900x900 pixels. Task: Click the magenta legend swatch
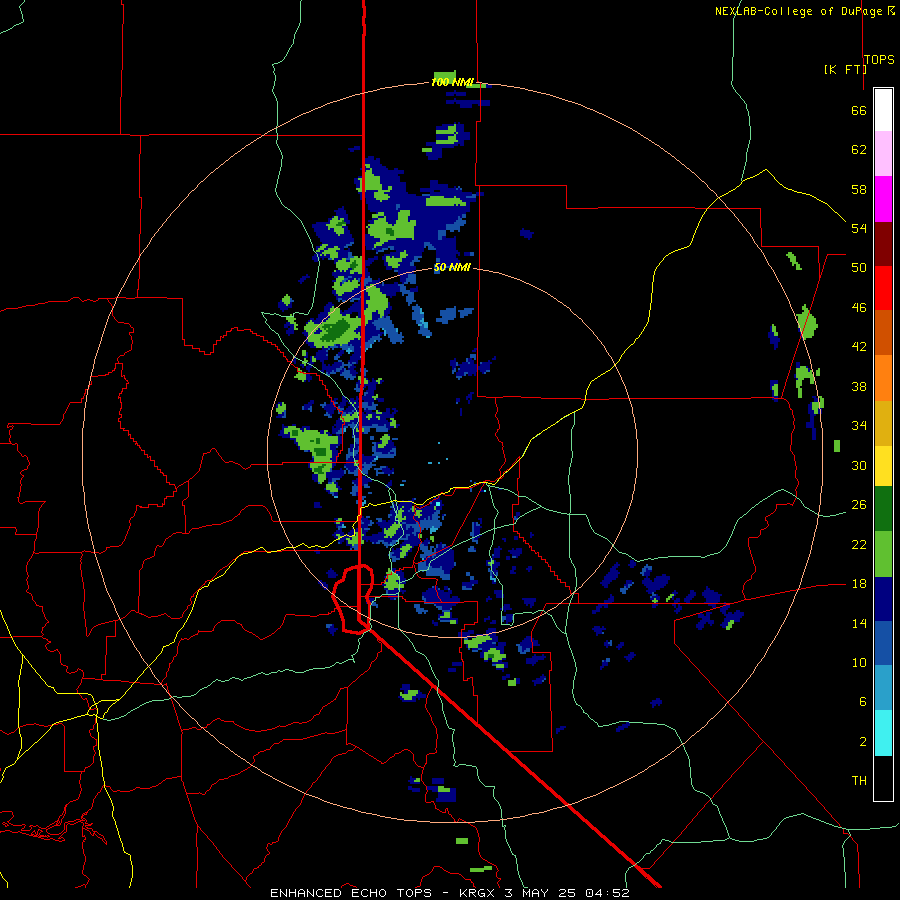pyautogui.click(x=883, y=199)
